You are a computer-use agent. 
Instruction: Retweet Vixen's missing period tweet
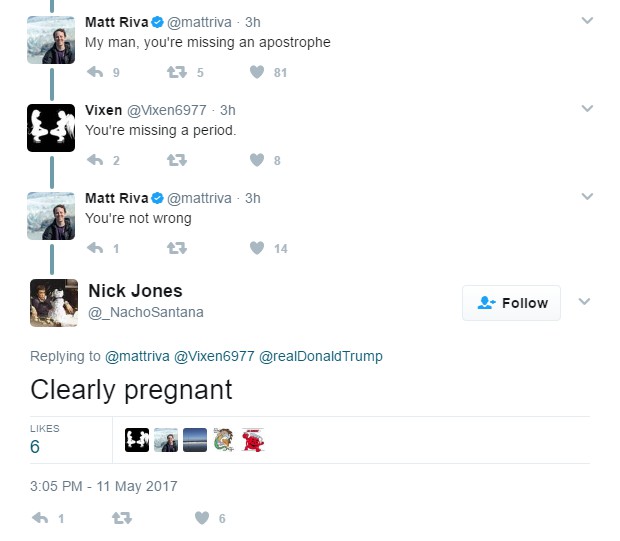(176, 160)
